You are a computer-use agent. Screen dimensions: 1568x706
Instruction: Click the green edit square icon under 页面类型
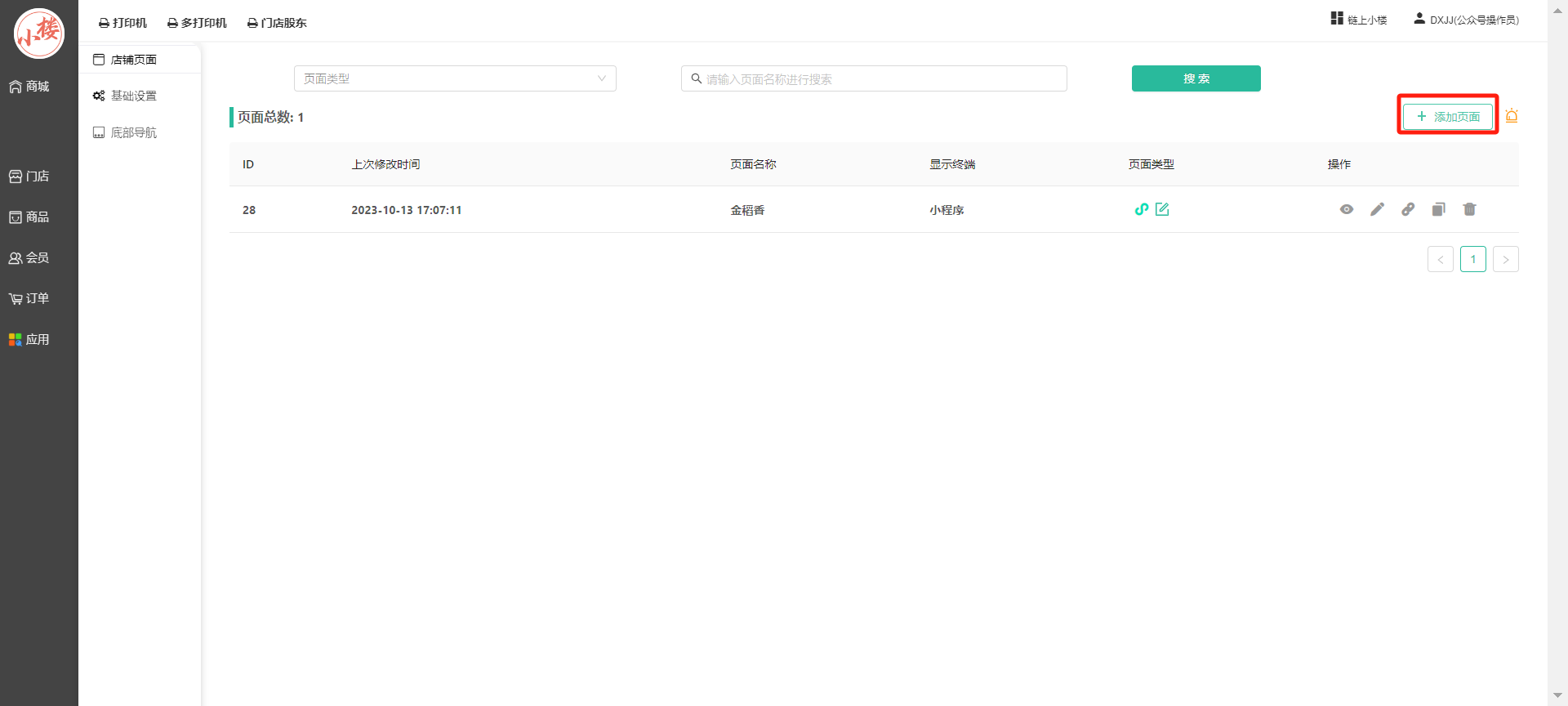[x=1162, y=210]
